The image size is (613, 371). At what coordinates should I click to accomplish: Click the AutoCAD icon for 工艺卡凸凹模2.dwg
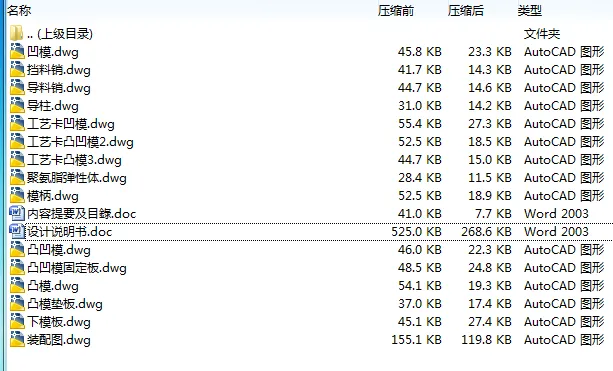pos(17,142)
